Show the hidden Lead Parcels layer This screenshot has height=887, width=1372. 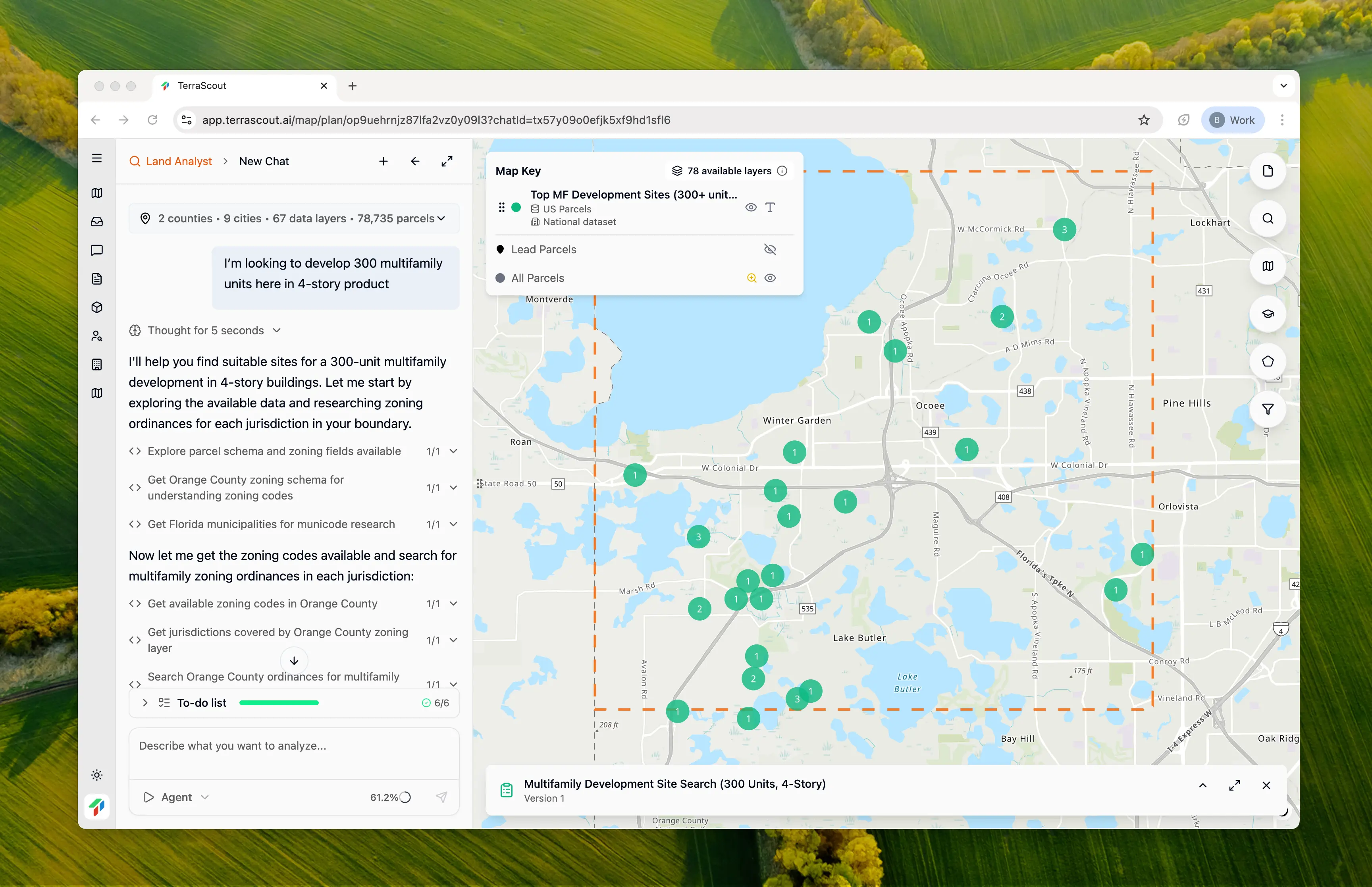[x=770, y=249]
